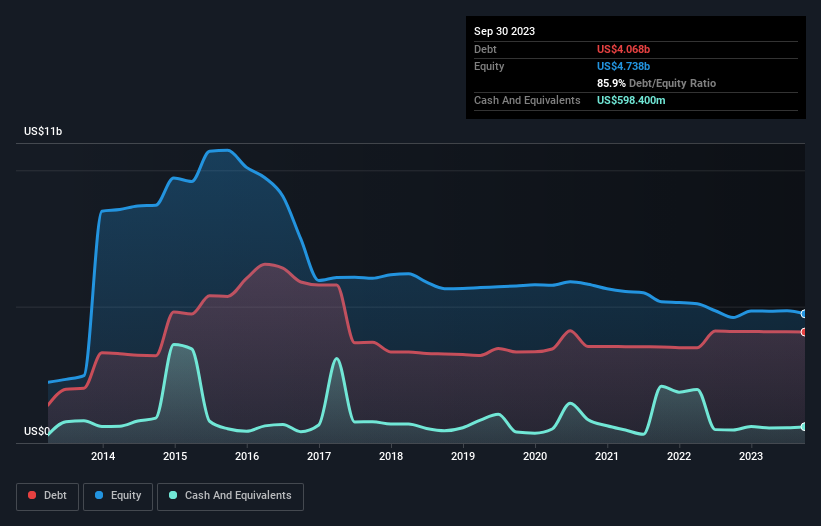Click the 2016 x-axis label
821x526 pixels.
pyautogui.click(x=247, y=456)
